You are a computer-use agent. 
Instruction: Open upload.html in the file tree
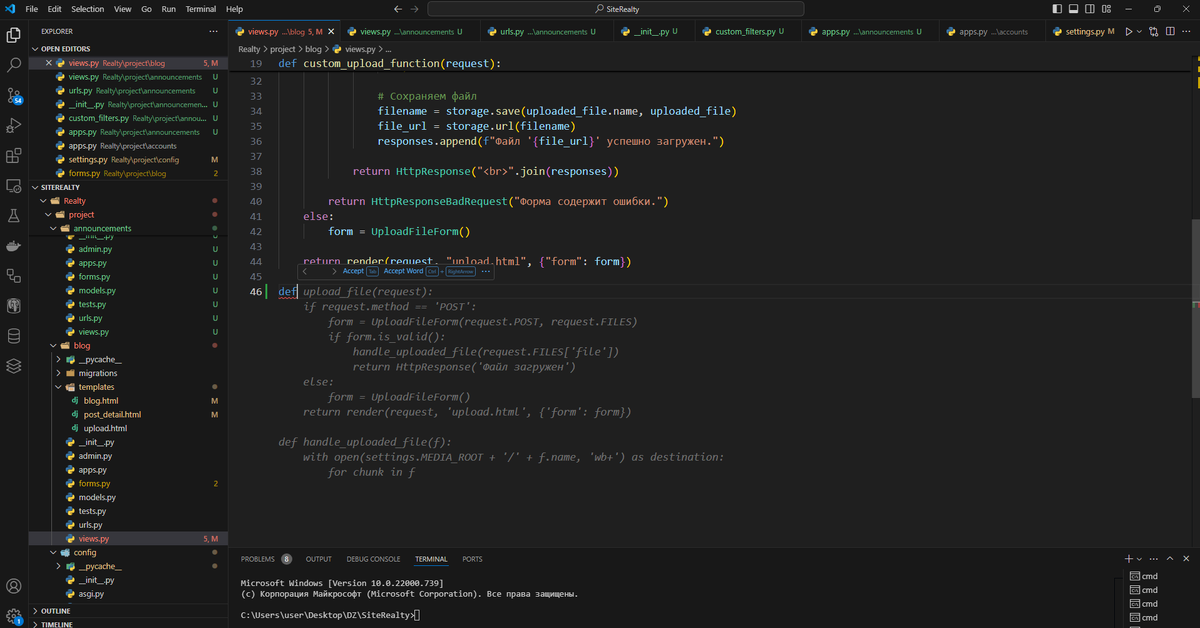click(105, 428)
